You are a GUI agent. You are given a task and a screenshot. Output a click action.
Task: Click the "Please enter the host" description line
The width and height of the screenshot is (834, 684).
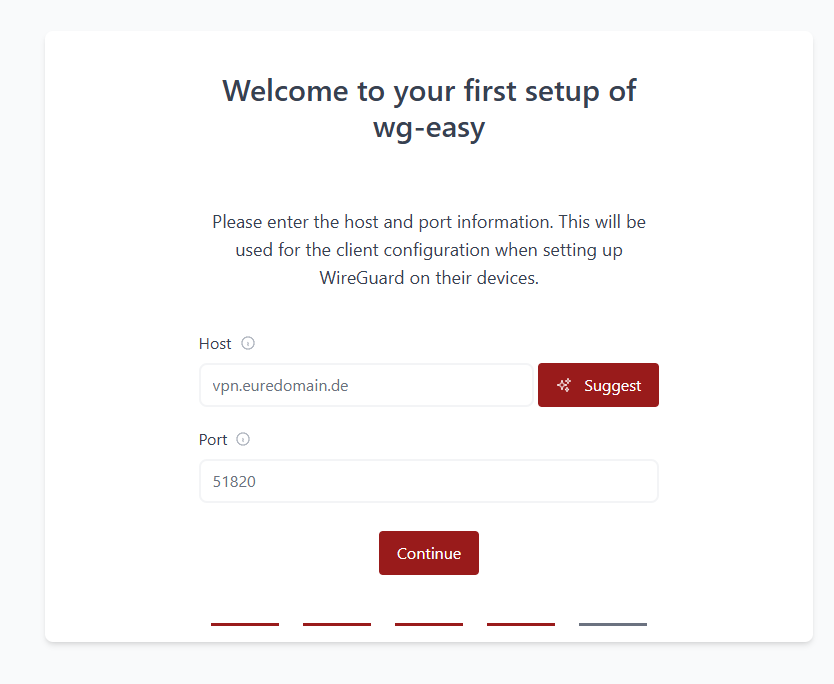(429, 221)
